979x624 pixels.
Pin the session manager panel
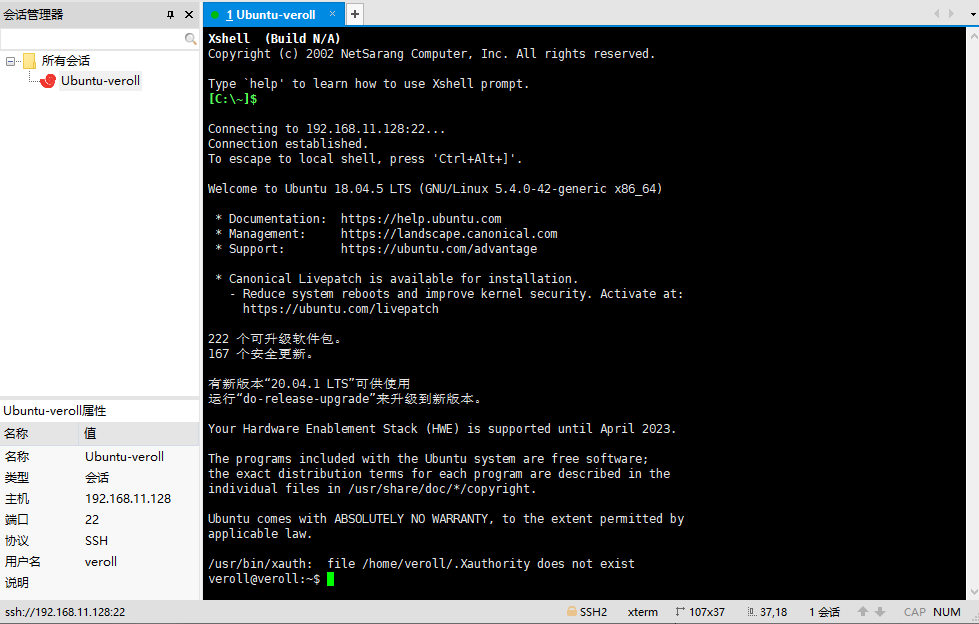pyautogui.click(x=170, y=14)
